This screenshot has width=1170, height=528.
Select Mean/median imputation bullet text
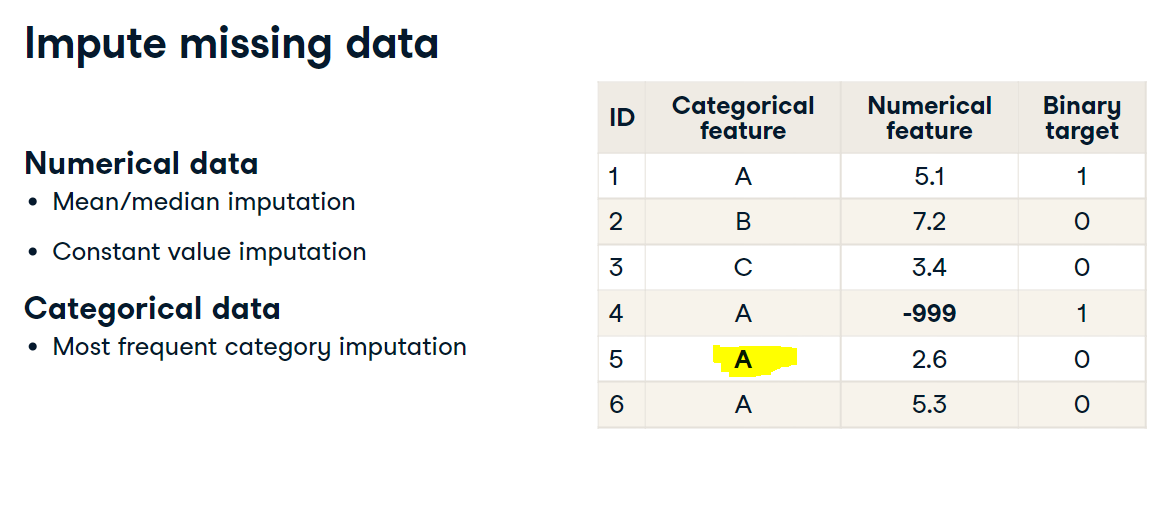click(x=204, y=202)
